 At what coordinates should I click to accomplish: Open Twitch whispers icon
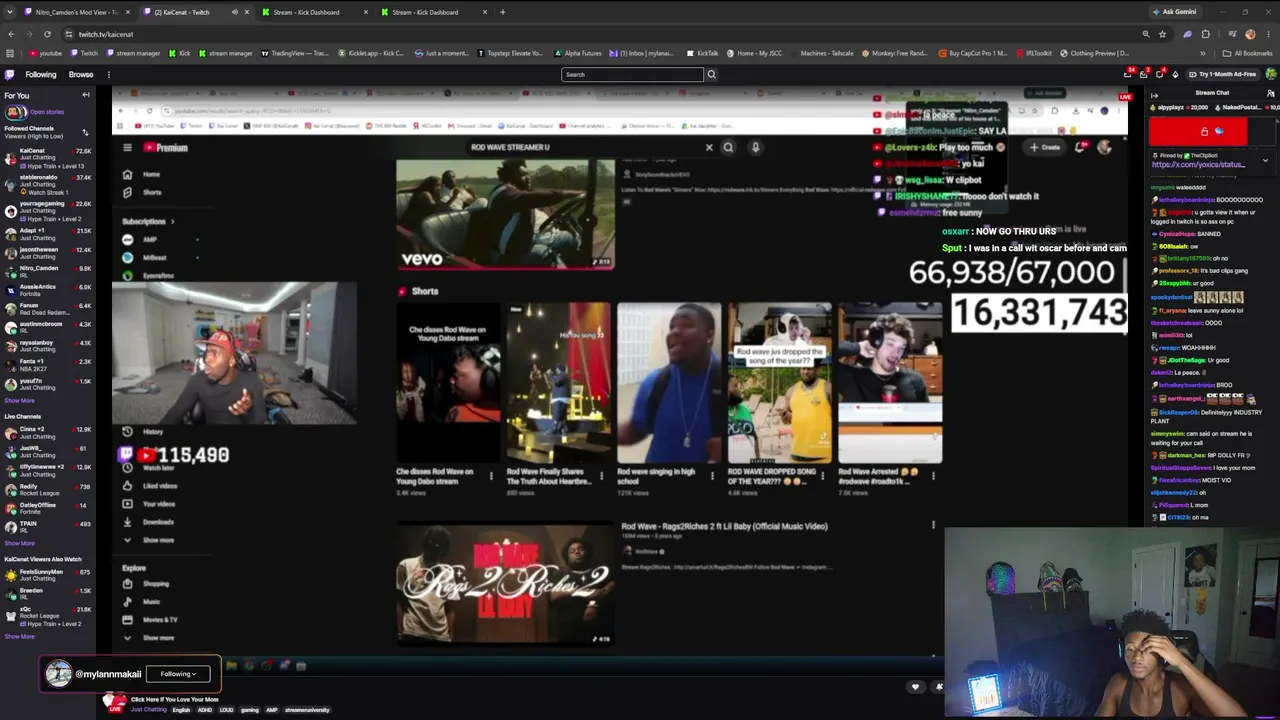tap(1160, 74)
